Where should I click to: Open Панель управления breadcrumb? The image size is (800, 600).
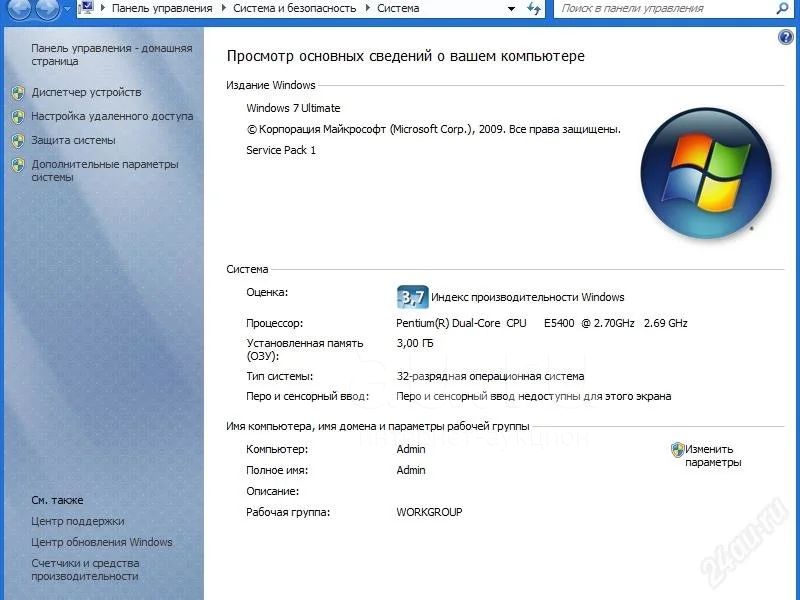tap(162, 8)
